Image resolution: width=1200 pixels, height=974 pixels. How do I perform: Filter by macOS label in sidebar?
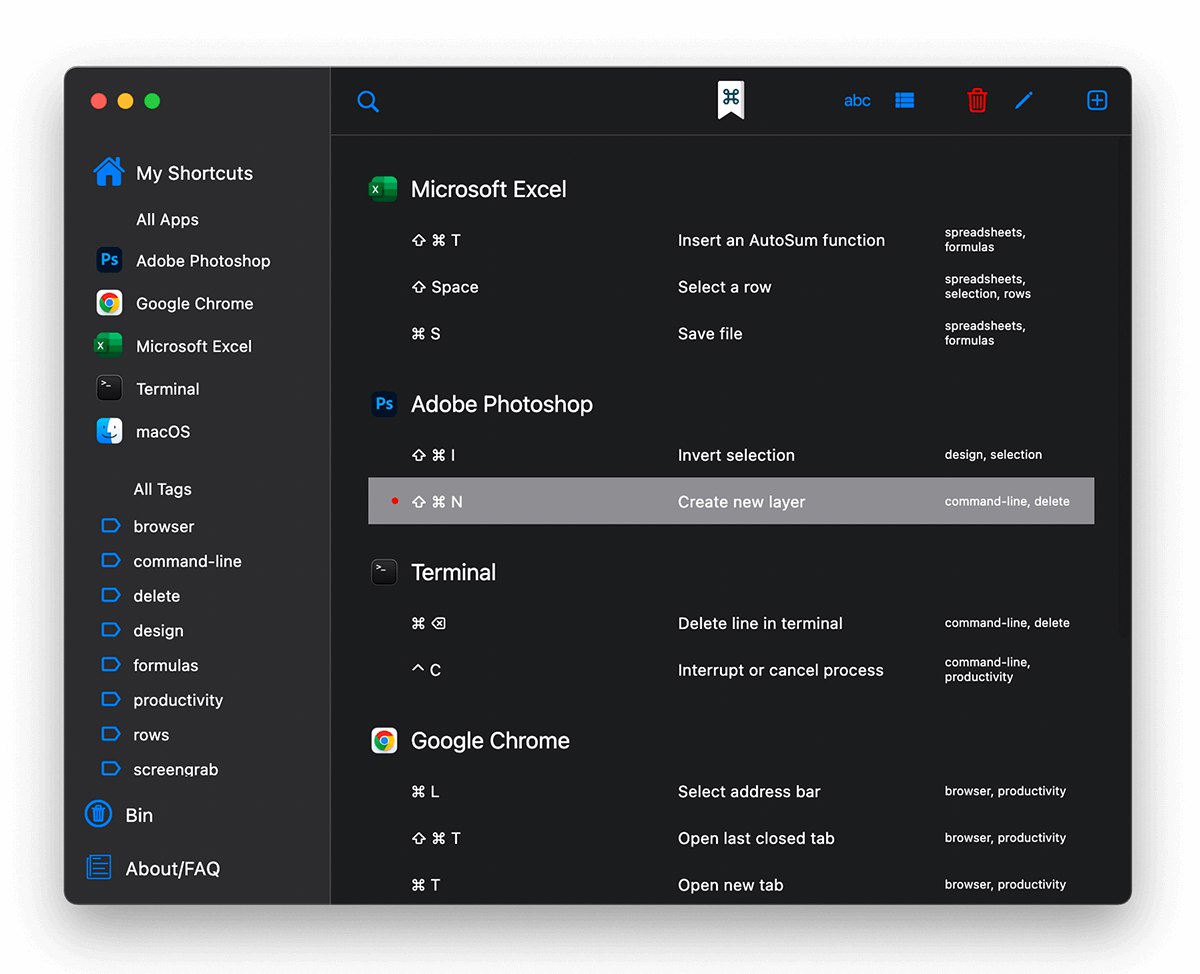(163, 432)
